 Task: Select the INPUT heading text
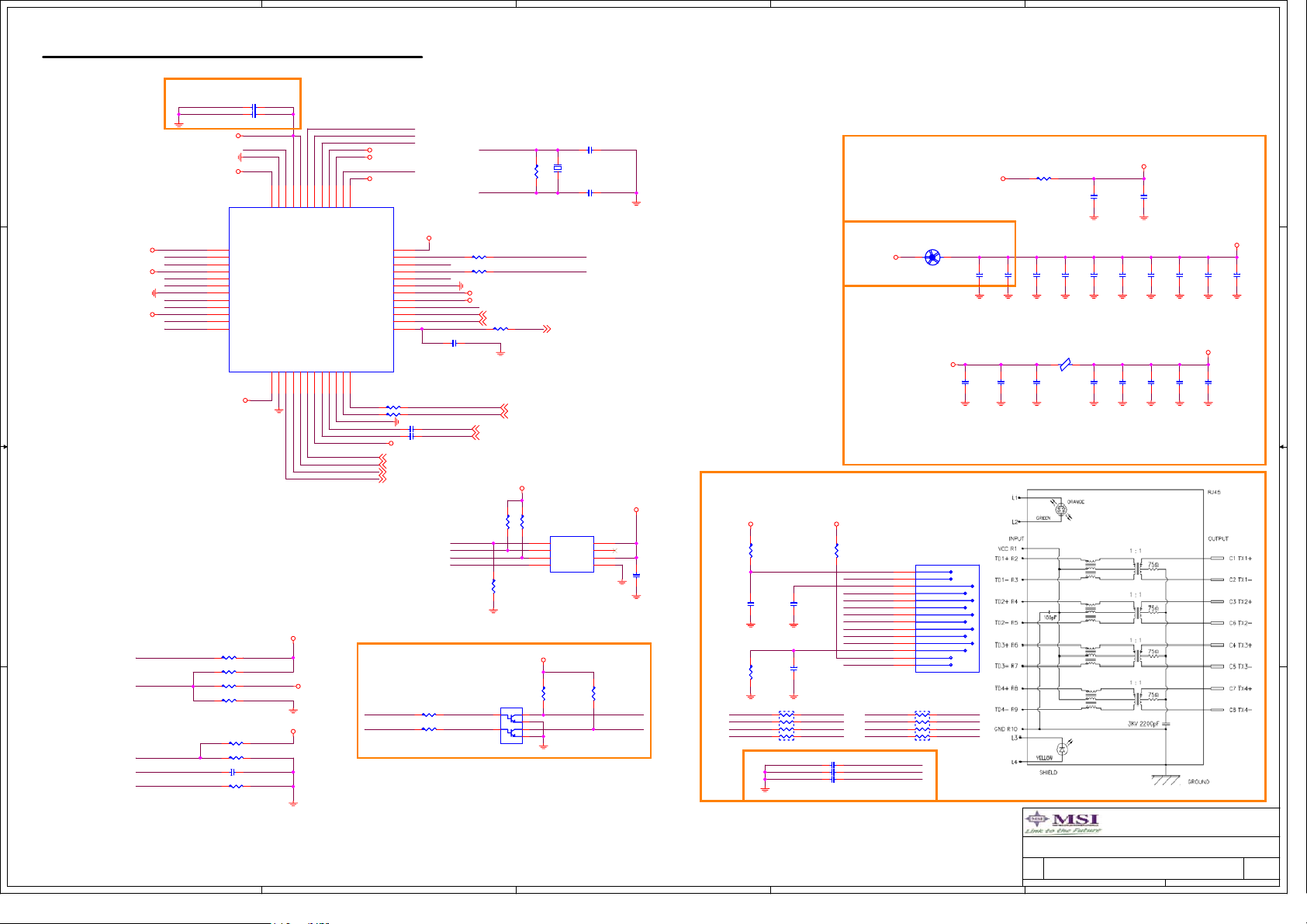(x=1016, y=538)
